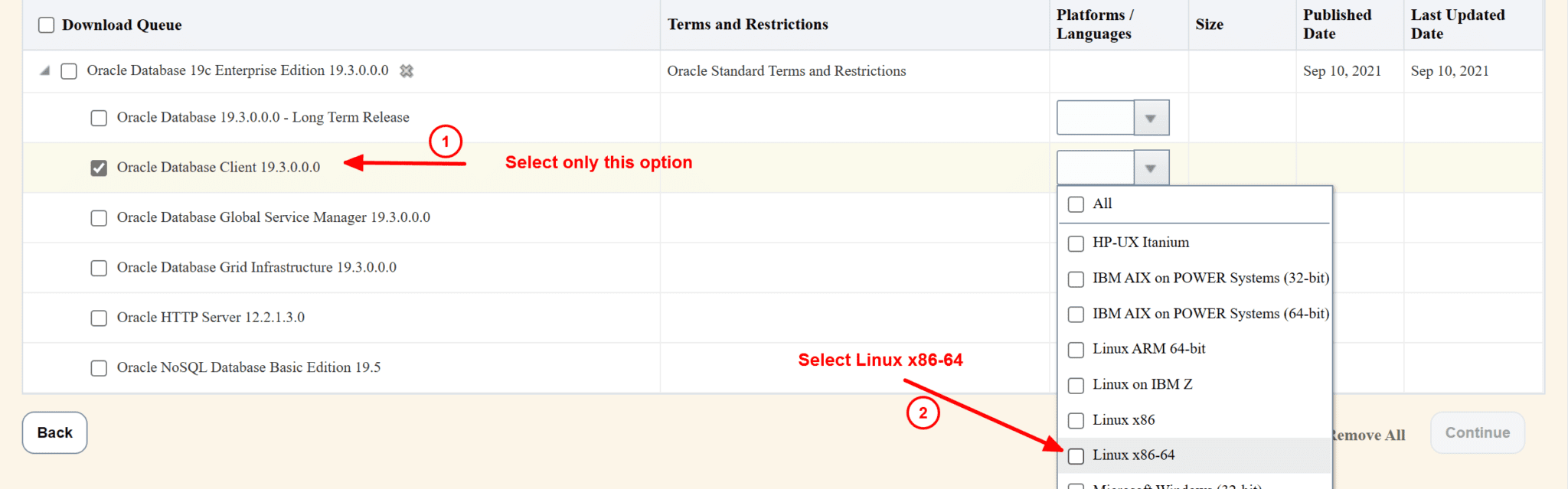Check the Linux x86-64 platform option
The height and width of the screenshot is (489, 1568).
tap(1076, 455)
